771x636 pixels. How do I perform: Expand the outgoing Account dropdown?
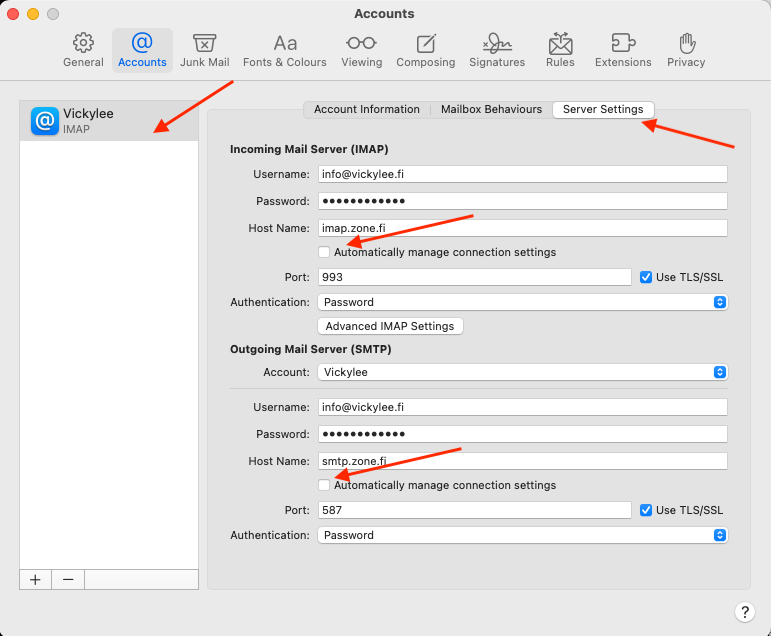pos(522,372)
